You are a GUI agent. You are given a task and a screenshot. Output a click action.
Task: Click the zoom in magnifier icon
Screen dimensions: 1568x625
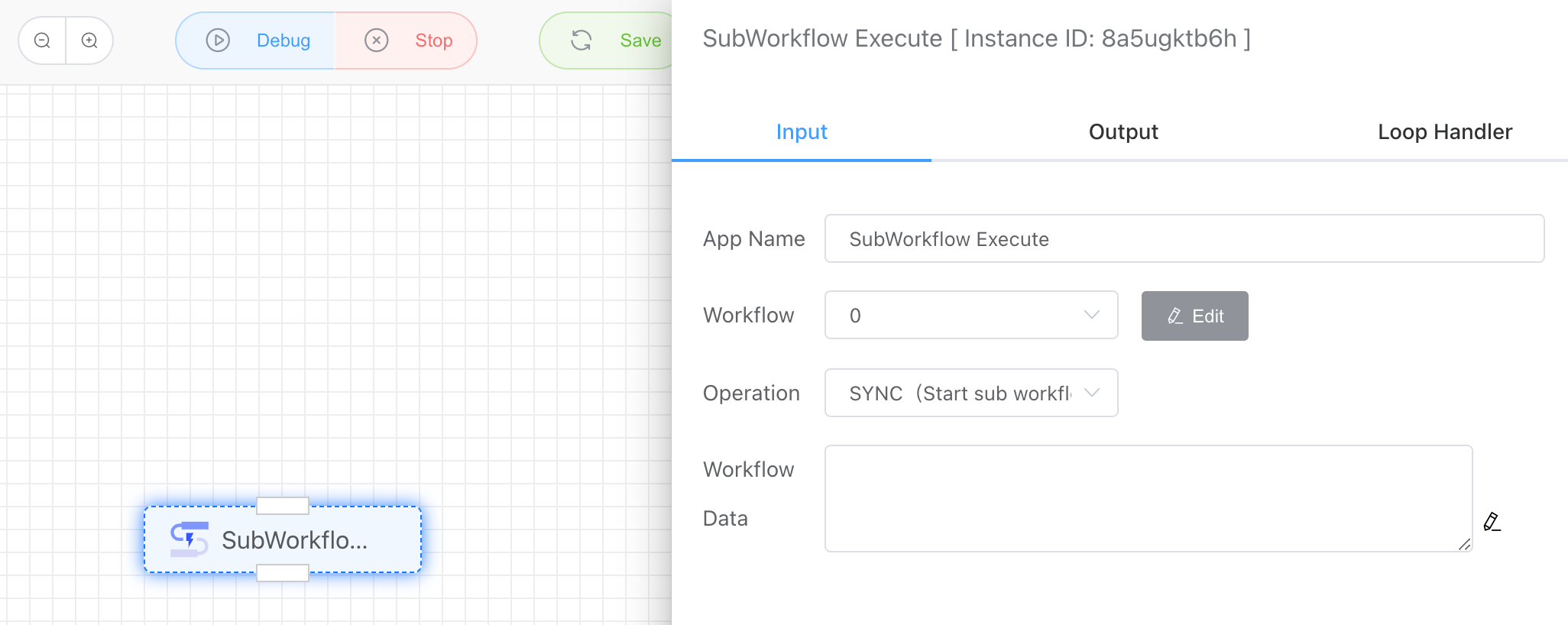[89, 40]
